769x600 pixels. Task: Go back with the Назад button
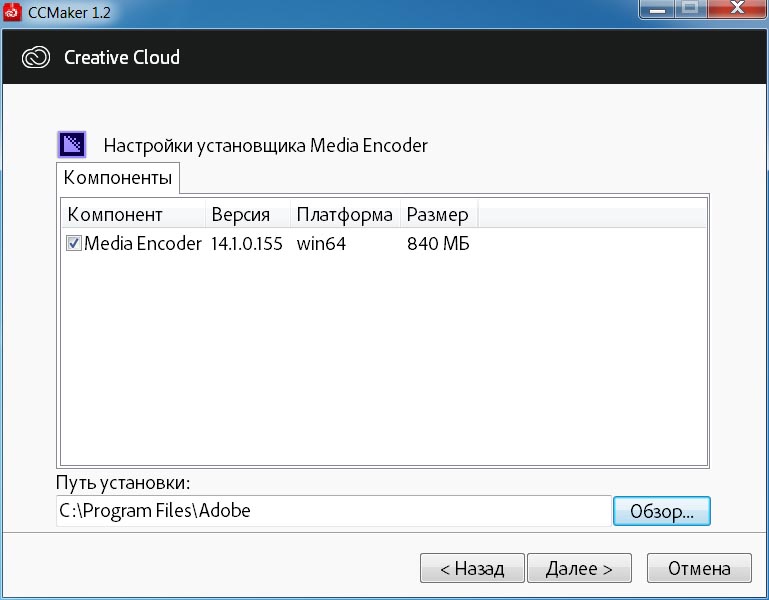pyautogui.click(x=471, y=568)
